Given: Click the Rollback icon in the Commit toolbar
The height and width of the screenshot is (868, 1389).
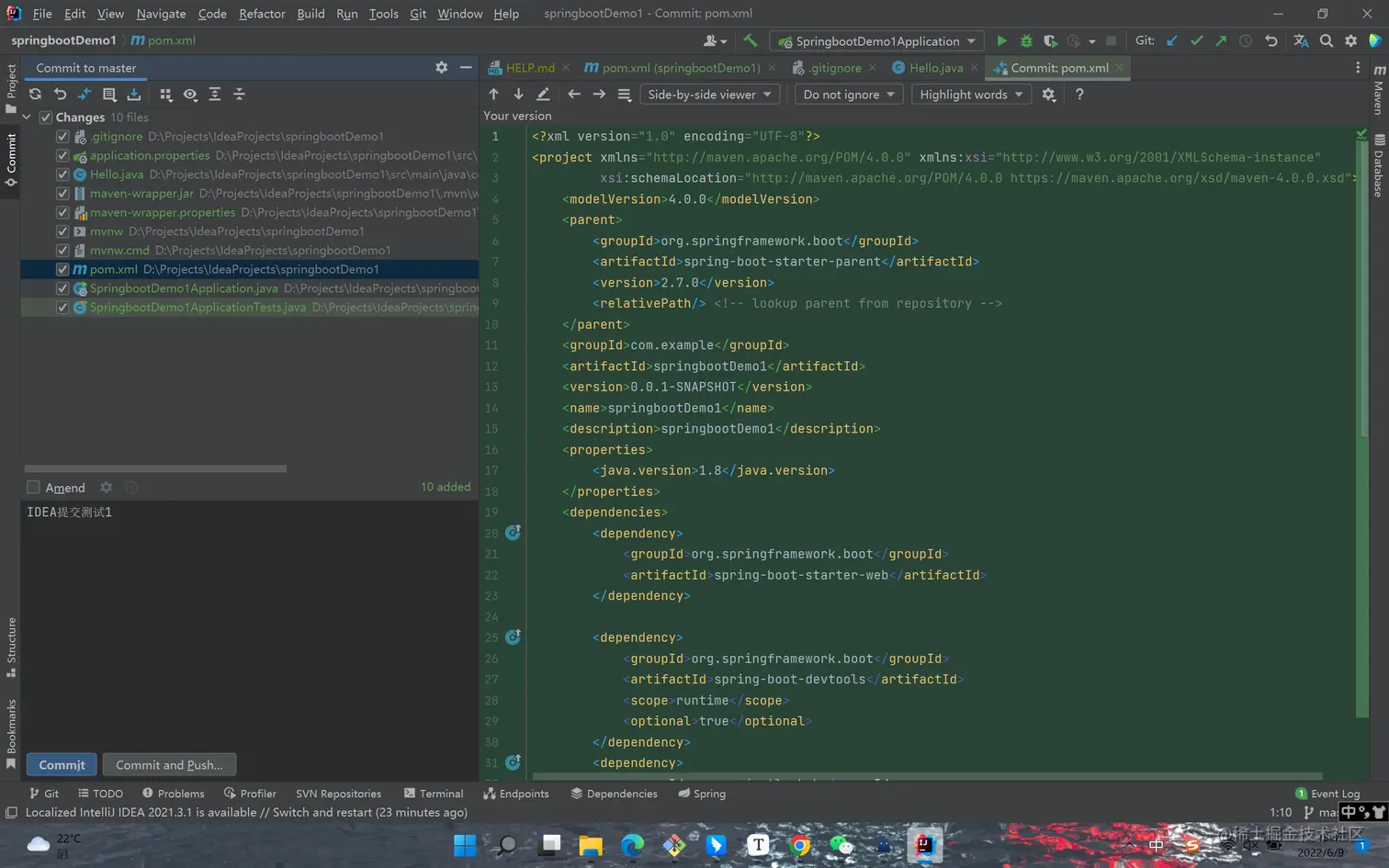Looking at the screenshot, I should point(60,95).
